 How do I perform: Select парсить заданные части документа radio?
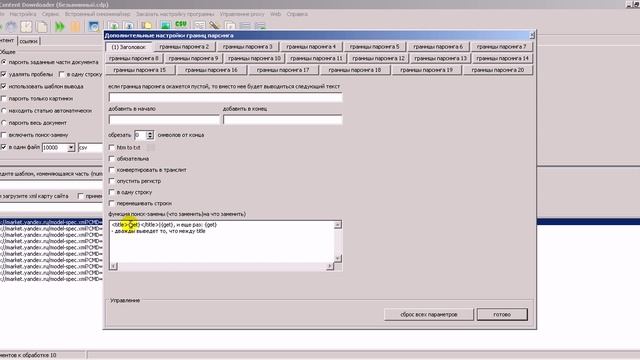pyautogui.click(x=4, y=62)
